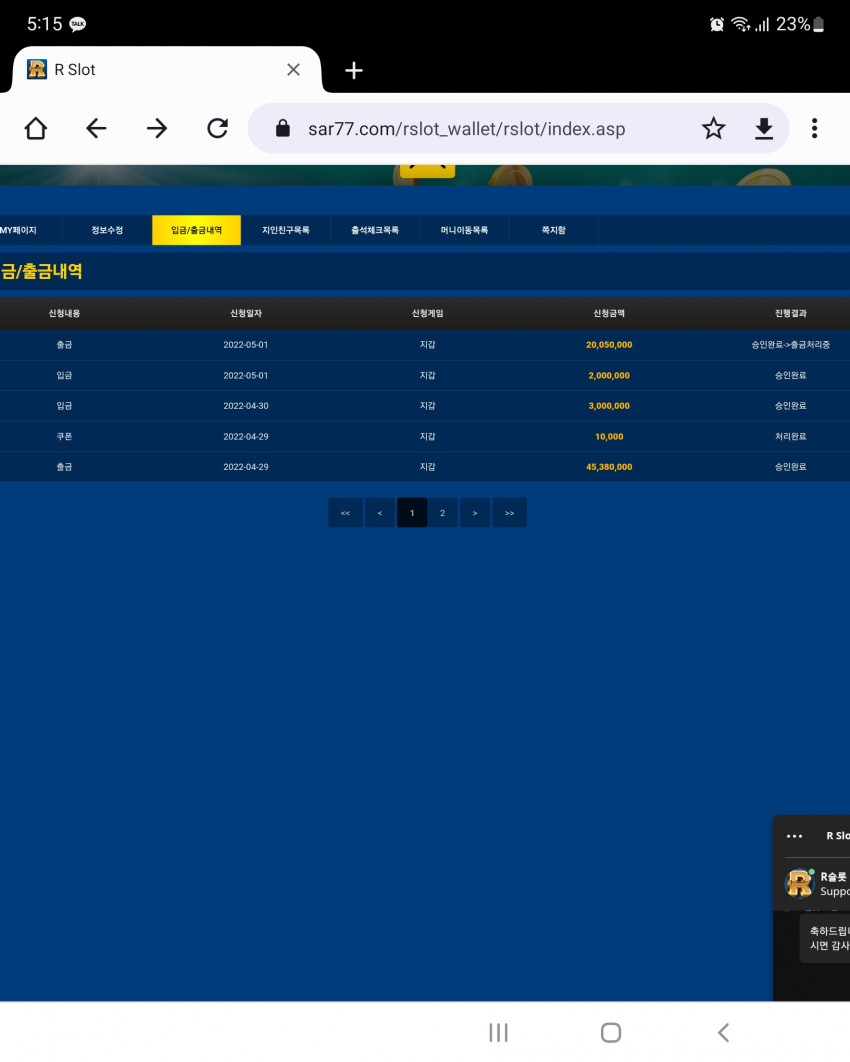Go back using the browser toolbar back arrow
Image resolution: width=850 pixels, height=1062 pixels.
point(96,128)
